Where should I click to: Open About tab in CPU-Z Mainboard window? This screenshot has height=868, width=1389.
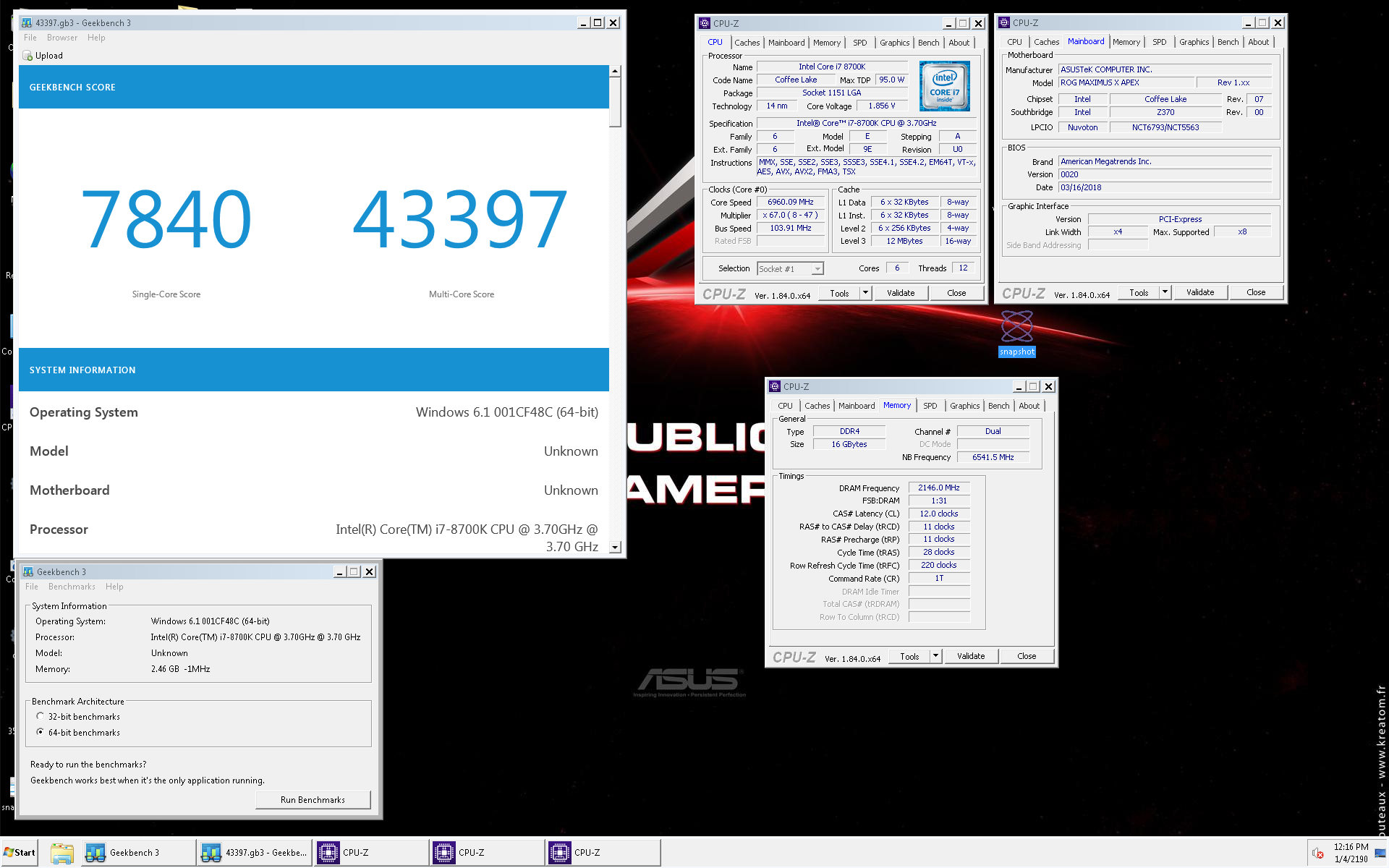(1258, 42)
